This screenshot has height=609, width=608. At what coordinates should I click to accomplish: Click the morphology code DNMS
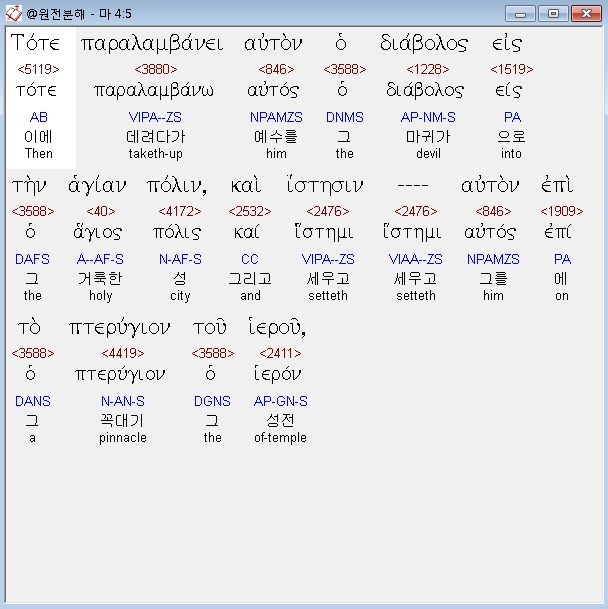345,117
